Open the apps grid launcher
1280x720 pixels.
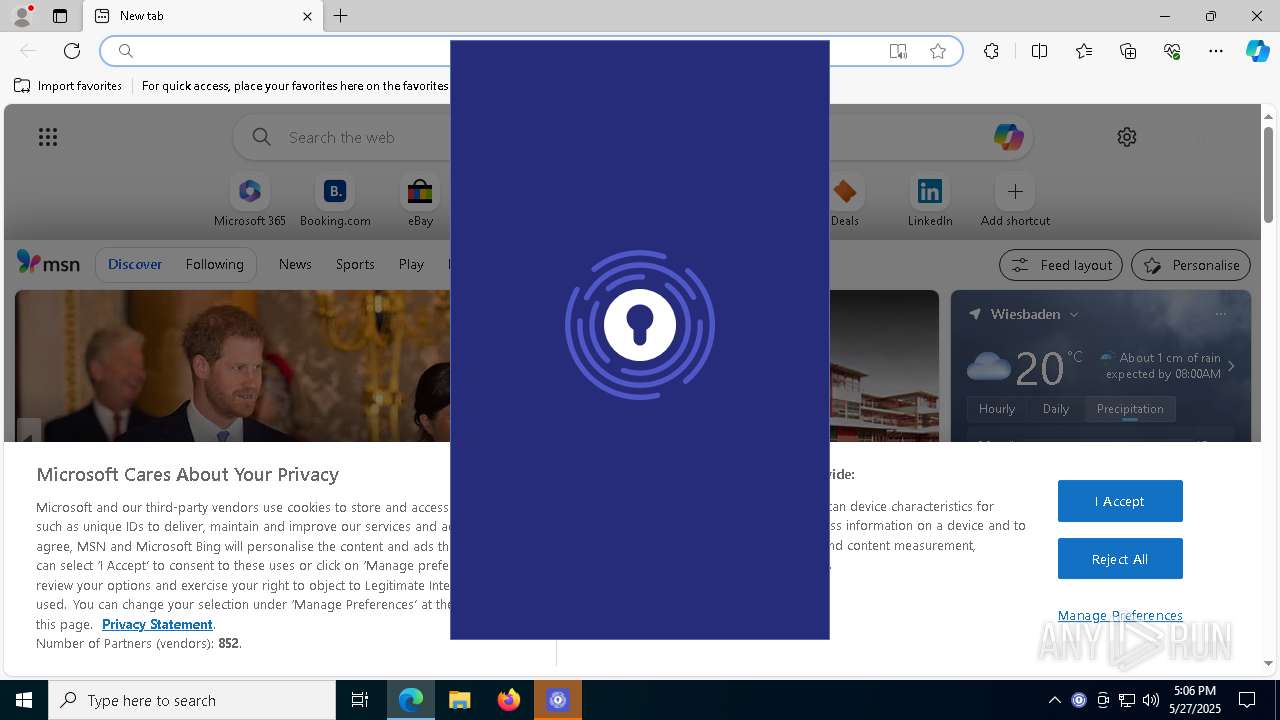(x=48, y=137)
